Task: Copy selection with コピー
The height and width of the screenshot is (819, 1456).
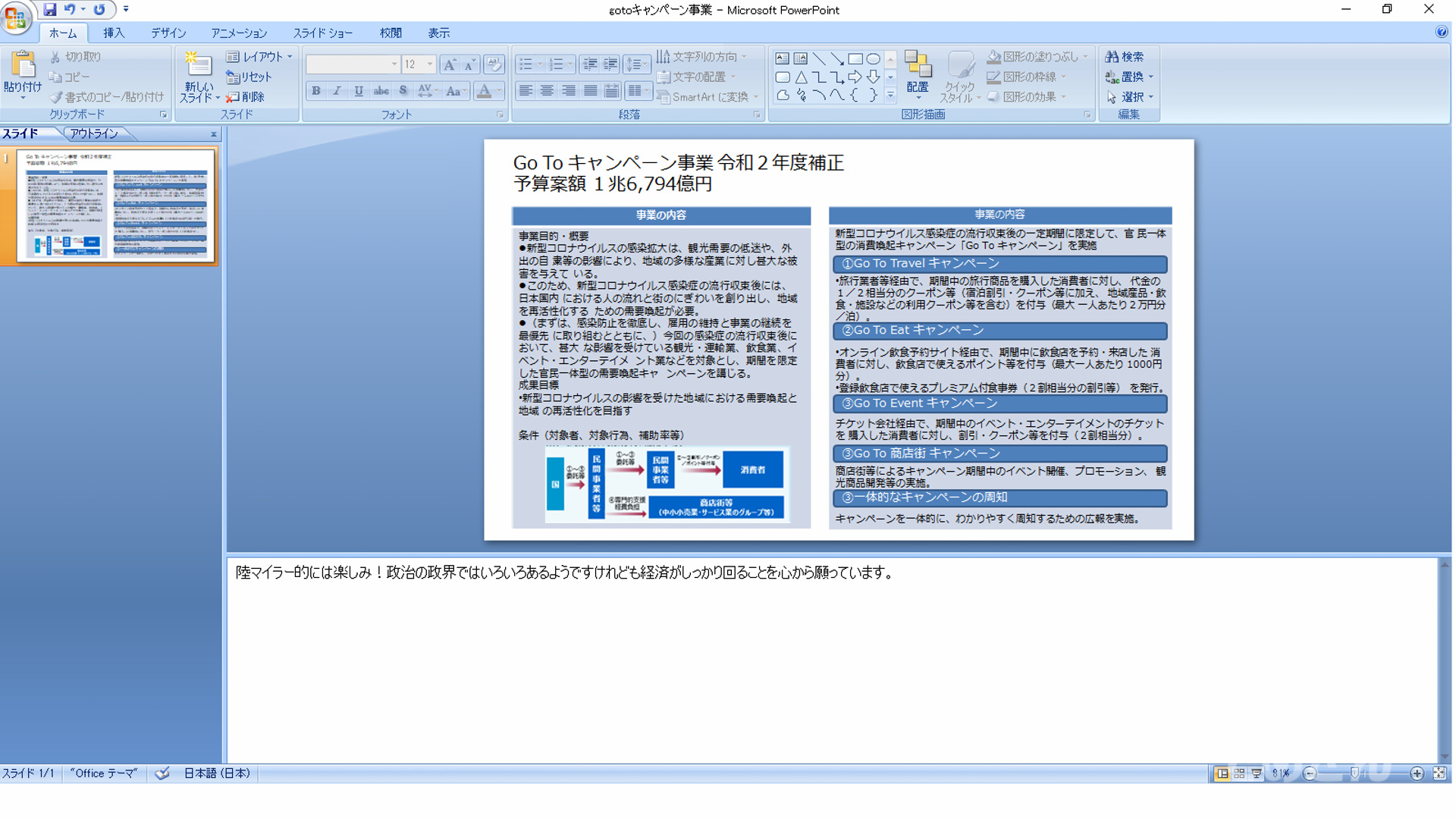Action: coord(69,77)
